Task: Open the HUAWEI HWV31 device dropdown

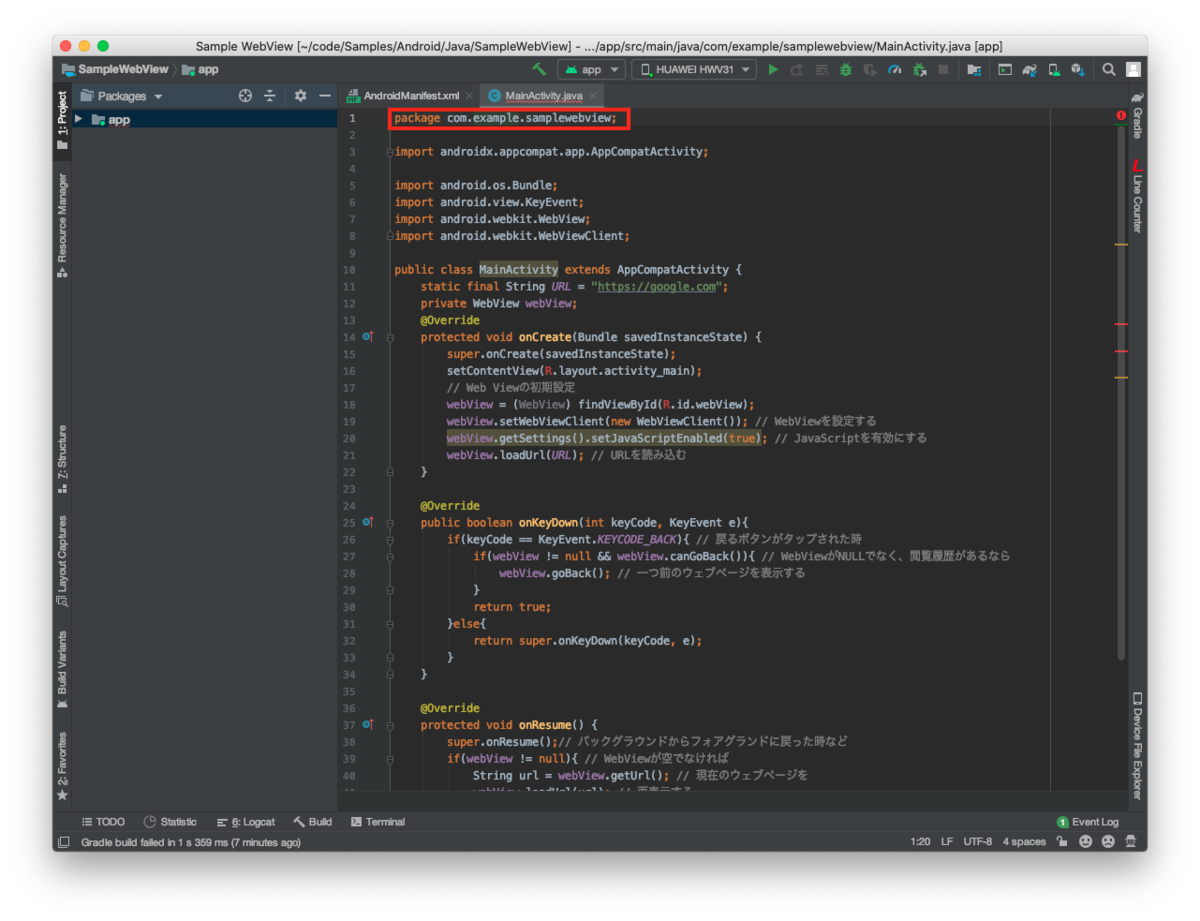Action: click(x=693, y=69)
